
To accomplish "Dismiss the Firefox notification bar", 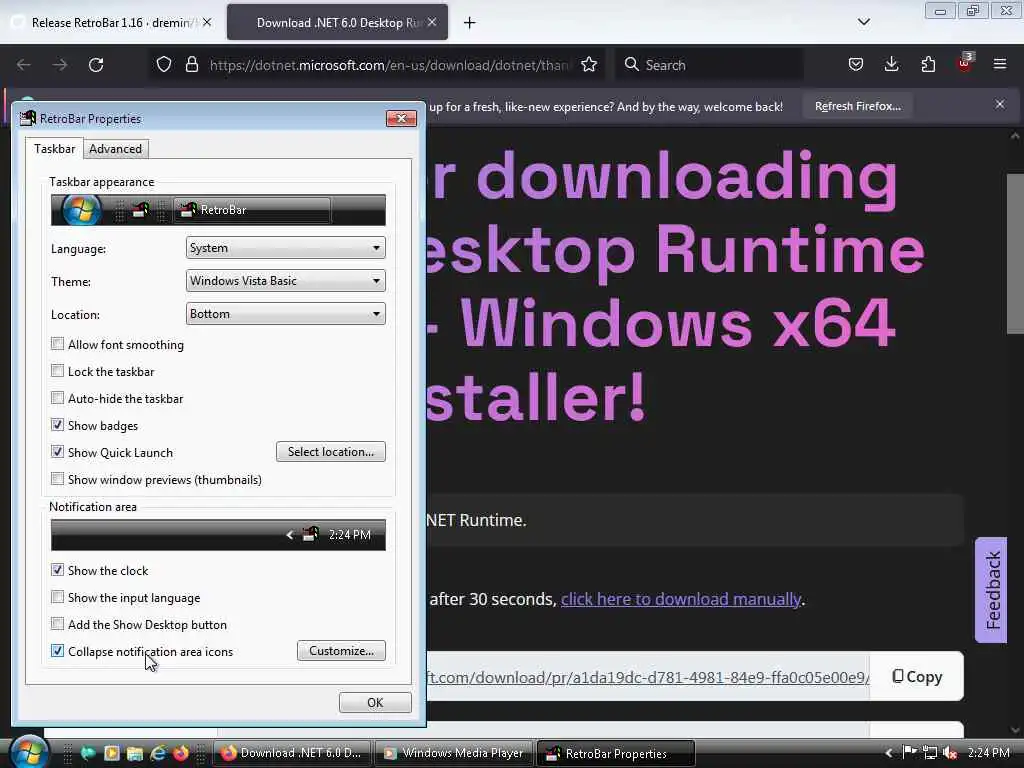I will click(x=1000, y=104).
